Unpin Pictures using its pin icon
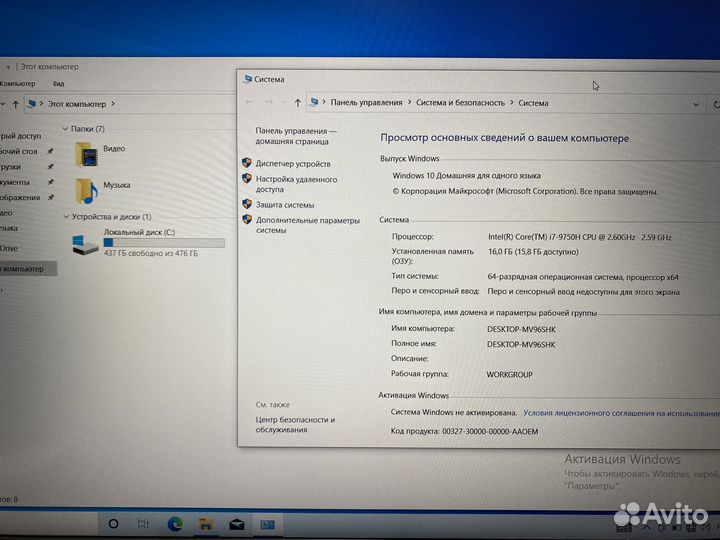Screen dimensions: 720x540 coord(51,197)
